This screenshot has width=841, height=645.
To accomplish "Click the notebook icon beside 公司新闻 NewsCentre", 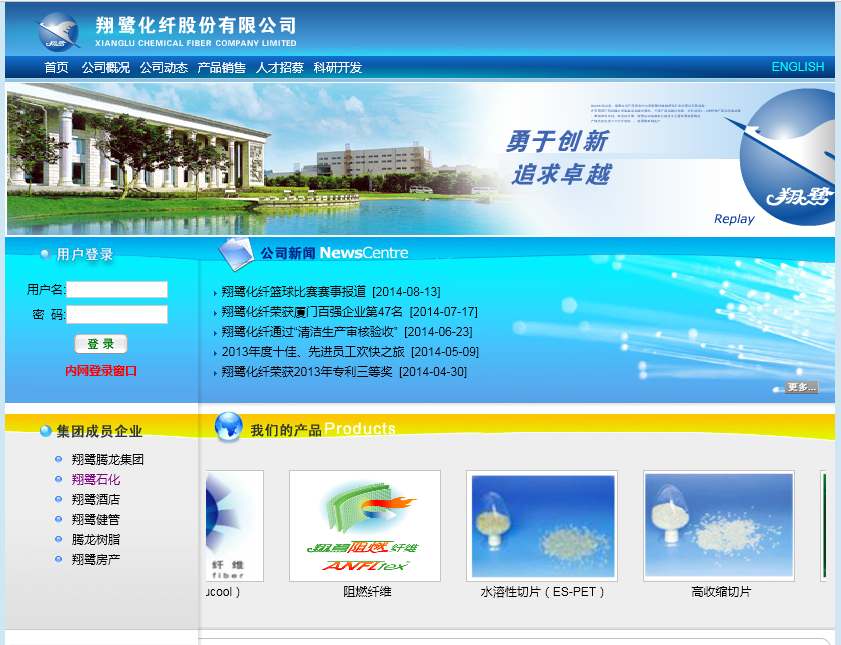I will 236,253.
